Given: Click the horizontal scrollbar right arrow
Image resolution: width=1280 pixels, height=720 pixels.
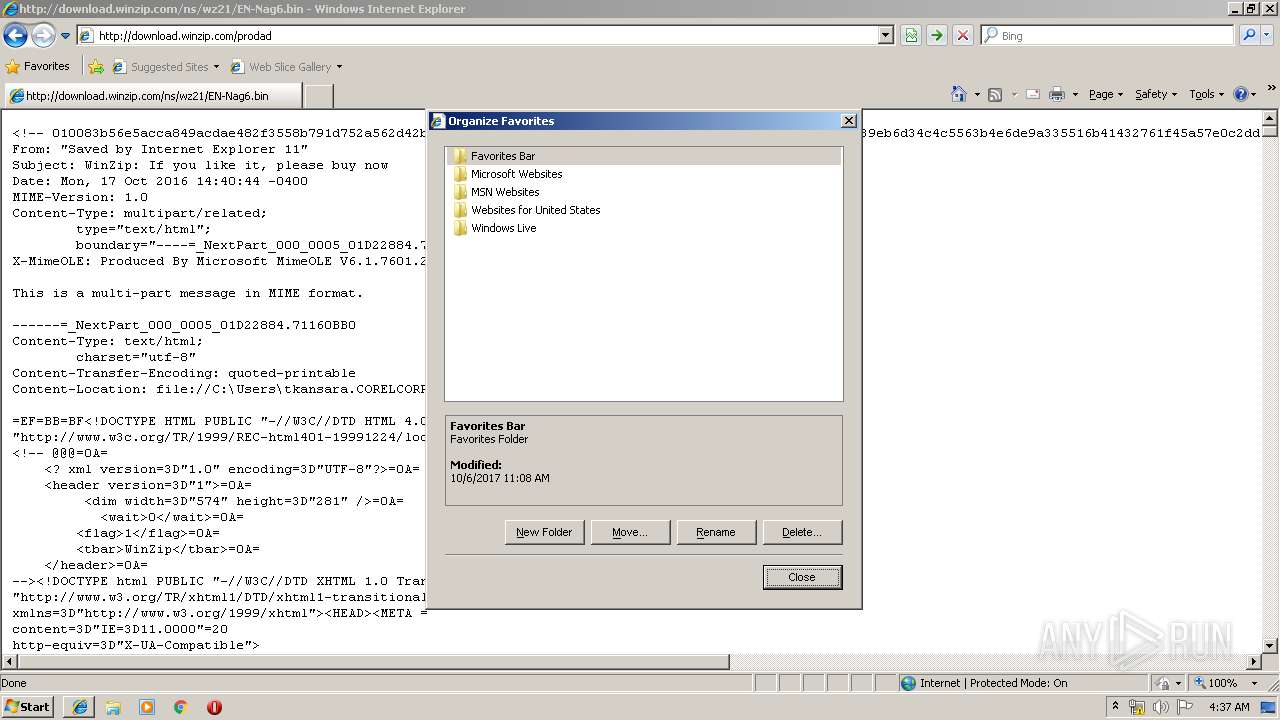Looking at the screenshot, I should [x=1254, y=662].
